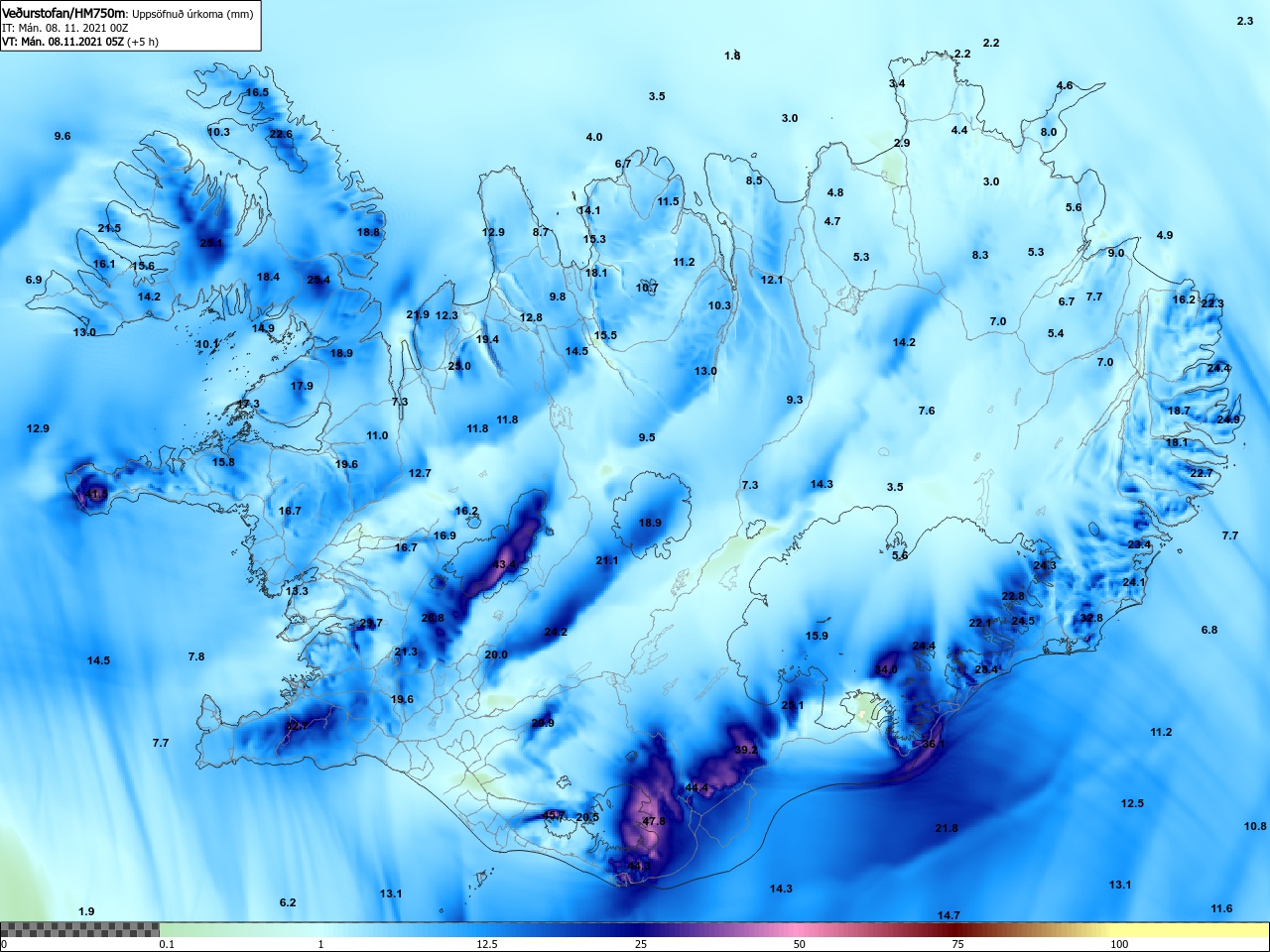Click the 2.3 value in the top corner
Viewport: 1270px width, 952px height.
(1245, 21)
